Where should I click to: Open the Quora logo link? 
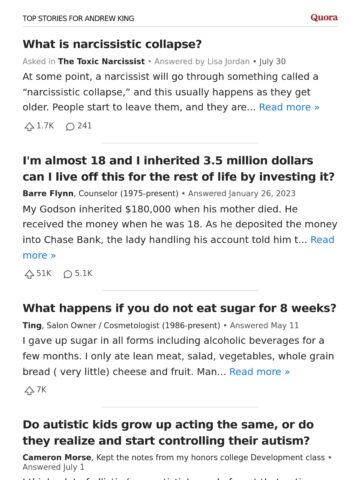click(x=324, y=17)
